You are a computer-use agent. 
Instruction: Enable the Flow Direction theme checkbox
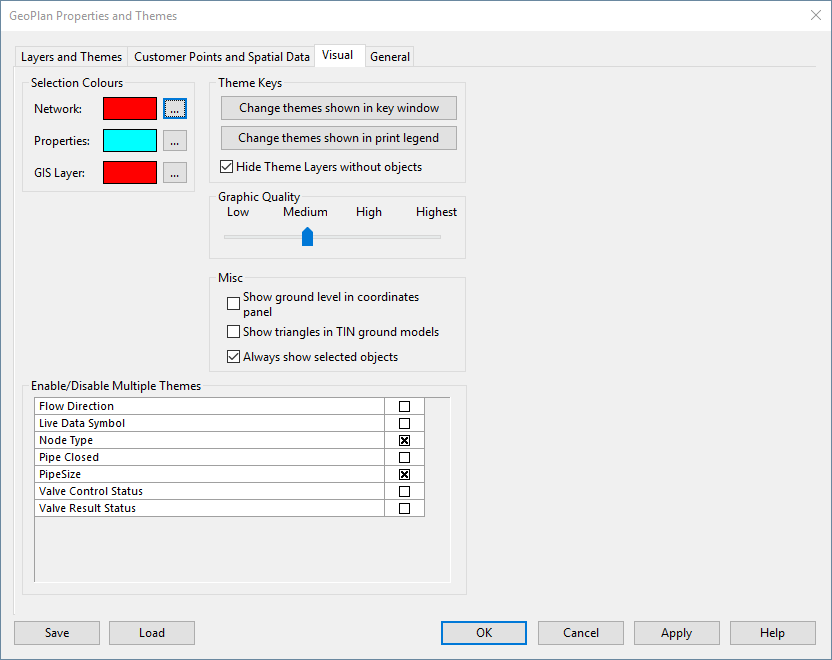click(404, 406)
